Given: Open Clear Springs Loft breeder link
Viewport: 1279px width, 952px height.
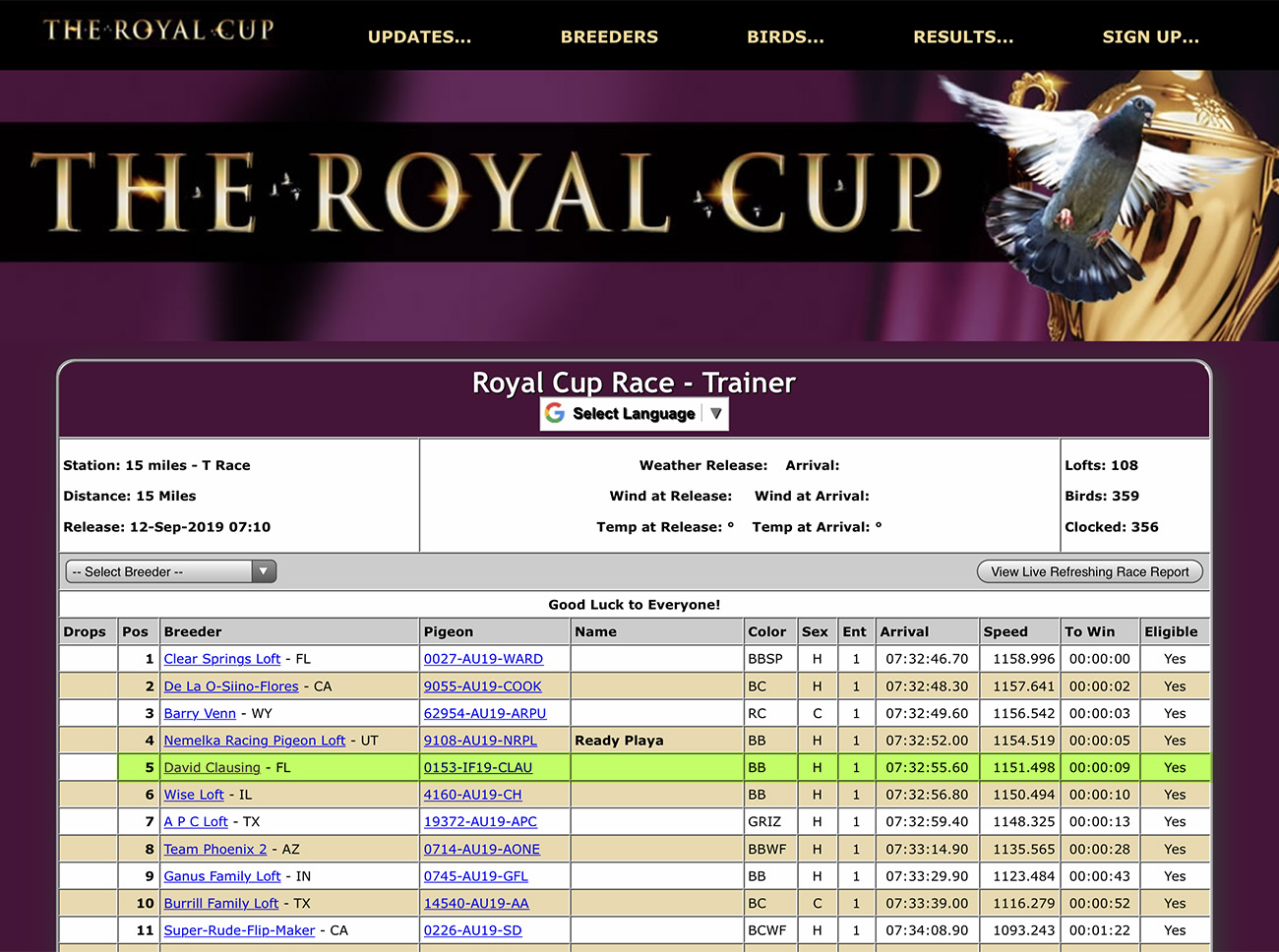Looking at the screenshot, I should point(222,659).
